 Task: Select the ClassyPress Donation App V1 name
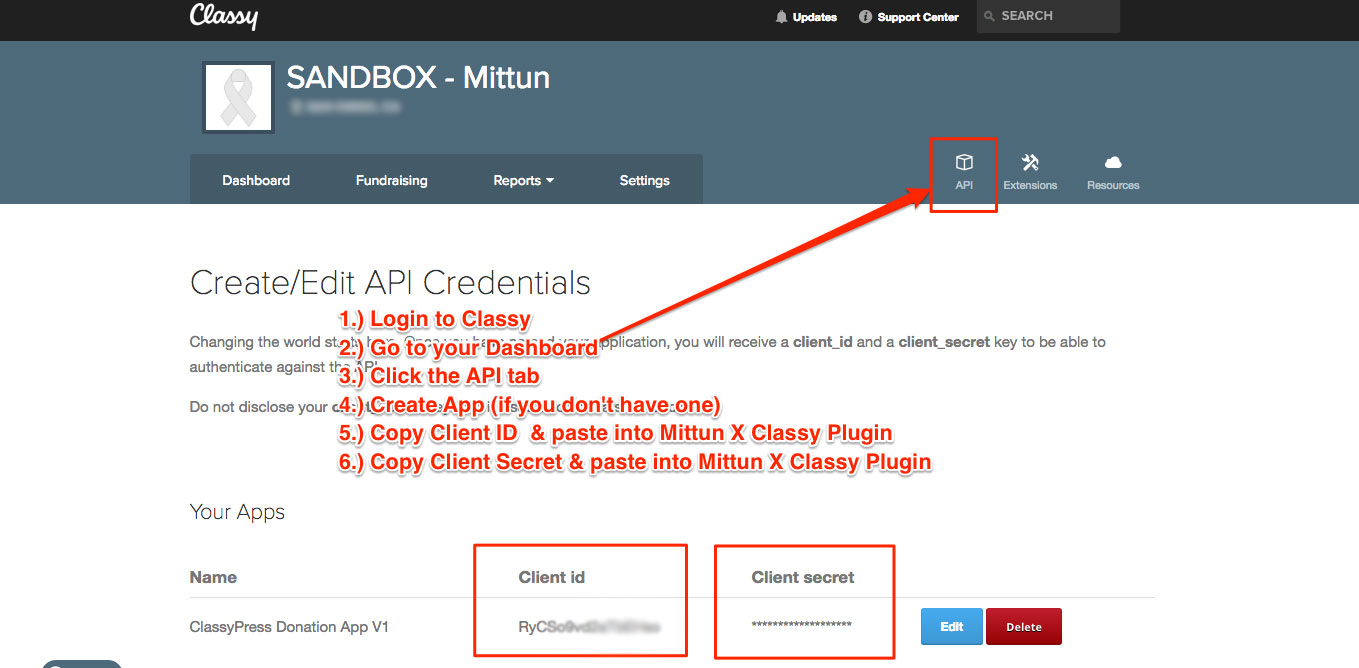289,627
